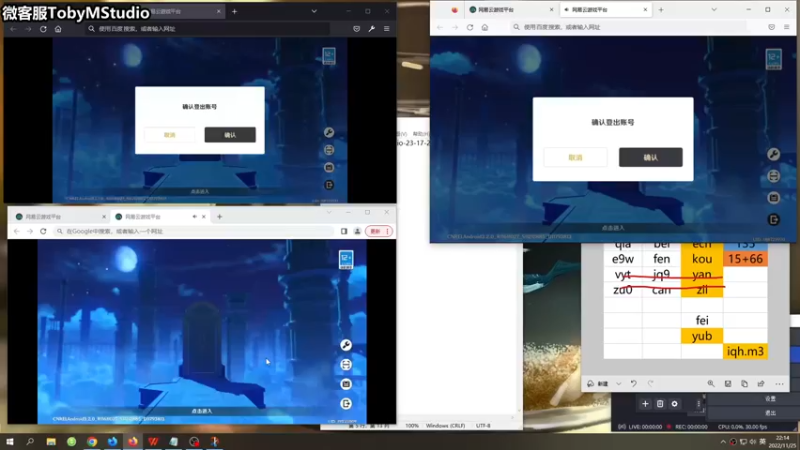The image size is (800, 450).
Task: Share the snip with the share icon
Action: (761, 384)
